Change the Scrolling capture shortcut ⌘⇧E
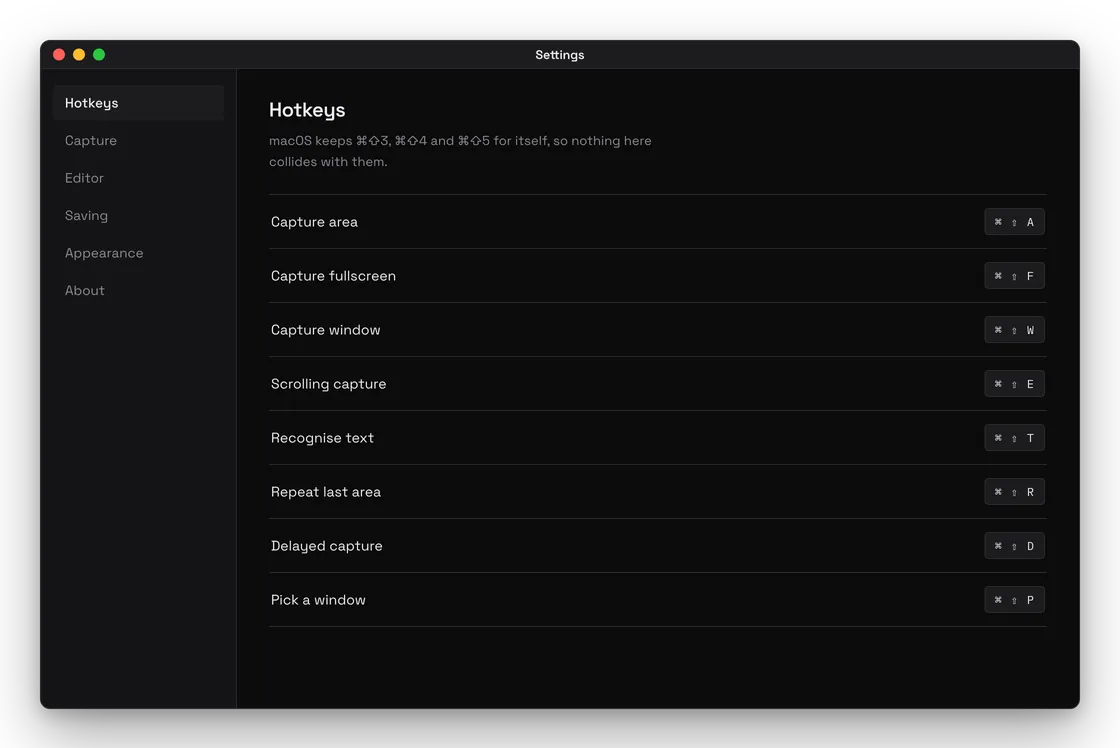 point(1014,384)
